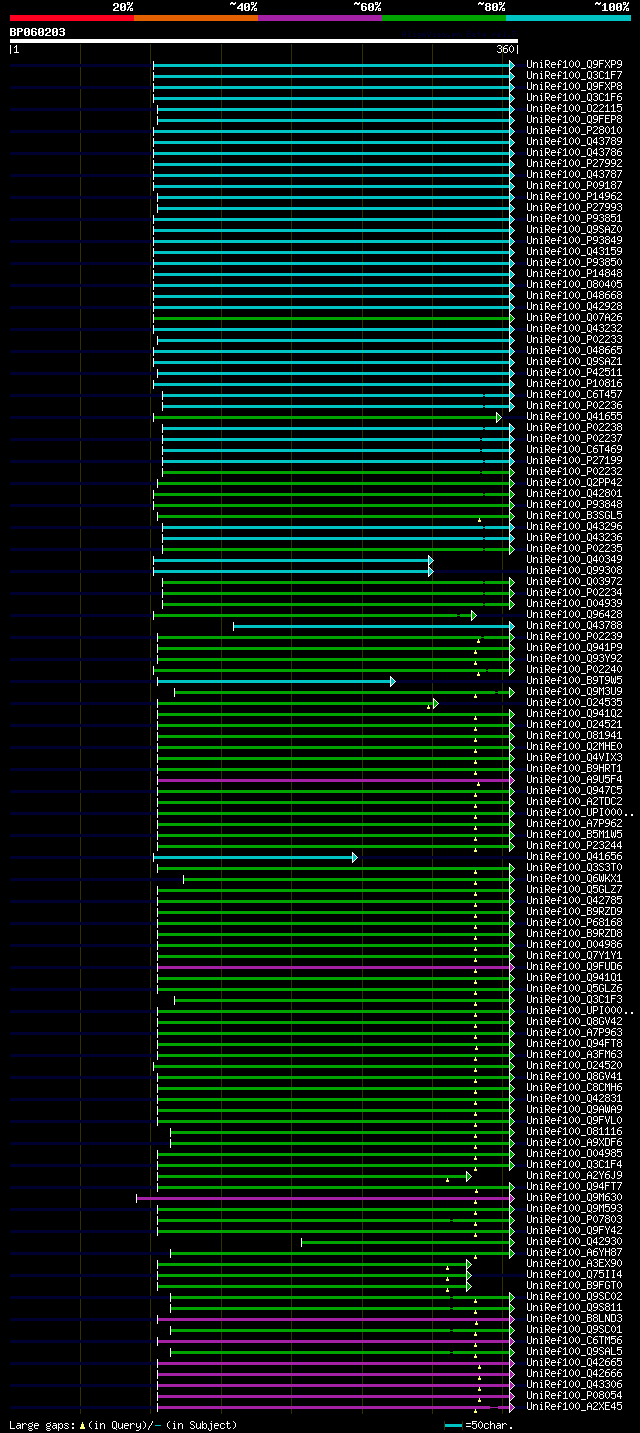
Task: Select the UniRef100_C6T457 label
Action: point(575,394)
